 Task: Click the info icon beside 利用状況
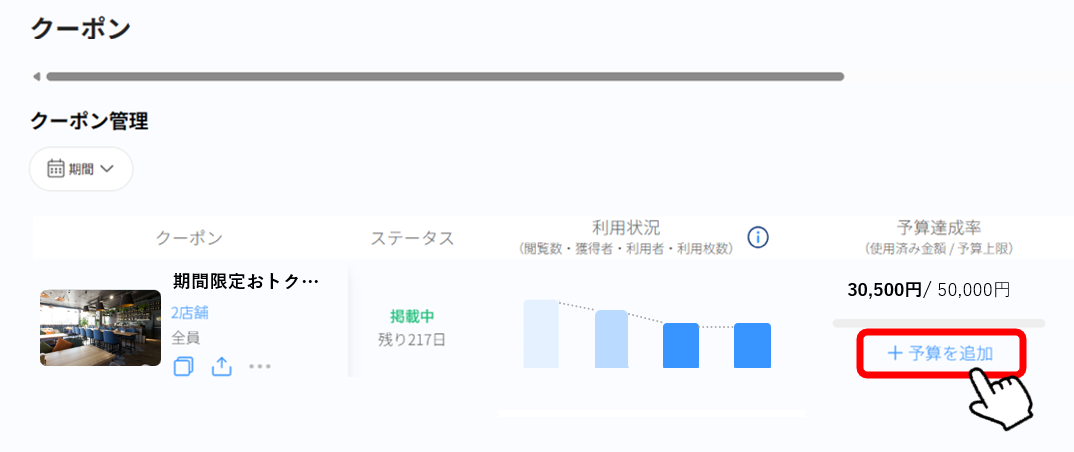click(758, 237)
